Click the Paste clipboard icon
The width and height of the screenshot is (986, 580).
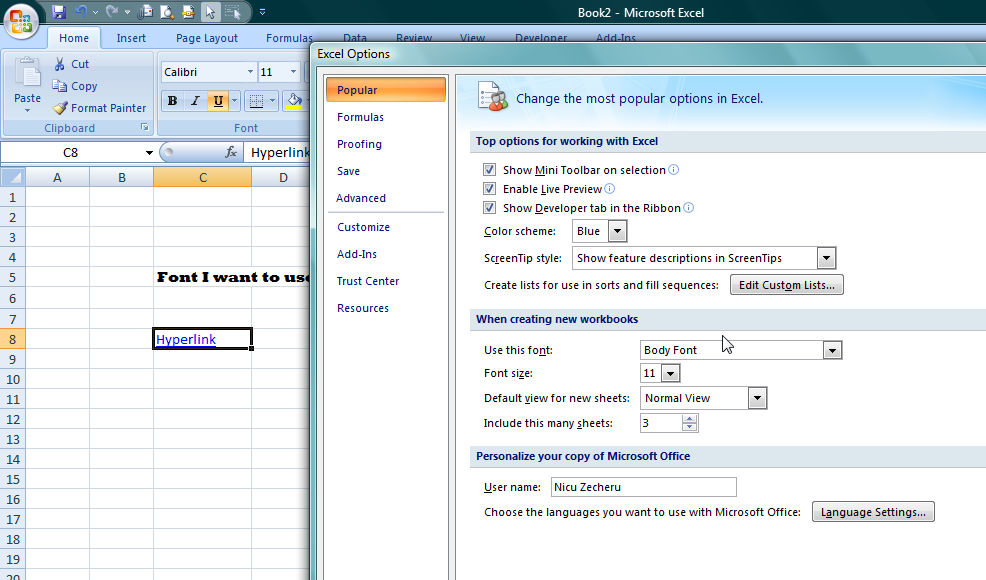click(x=28, y=74)
